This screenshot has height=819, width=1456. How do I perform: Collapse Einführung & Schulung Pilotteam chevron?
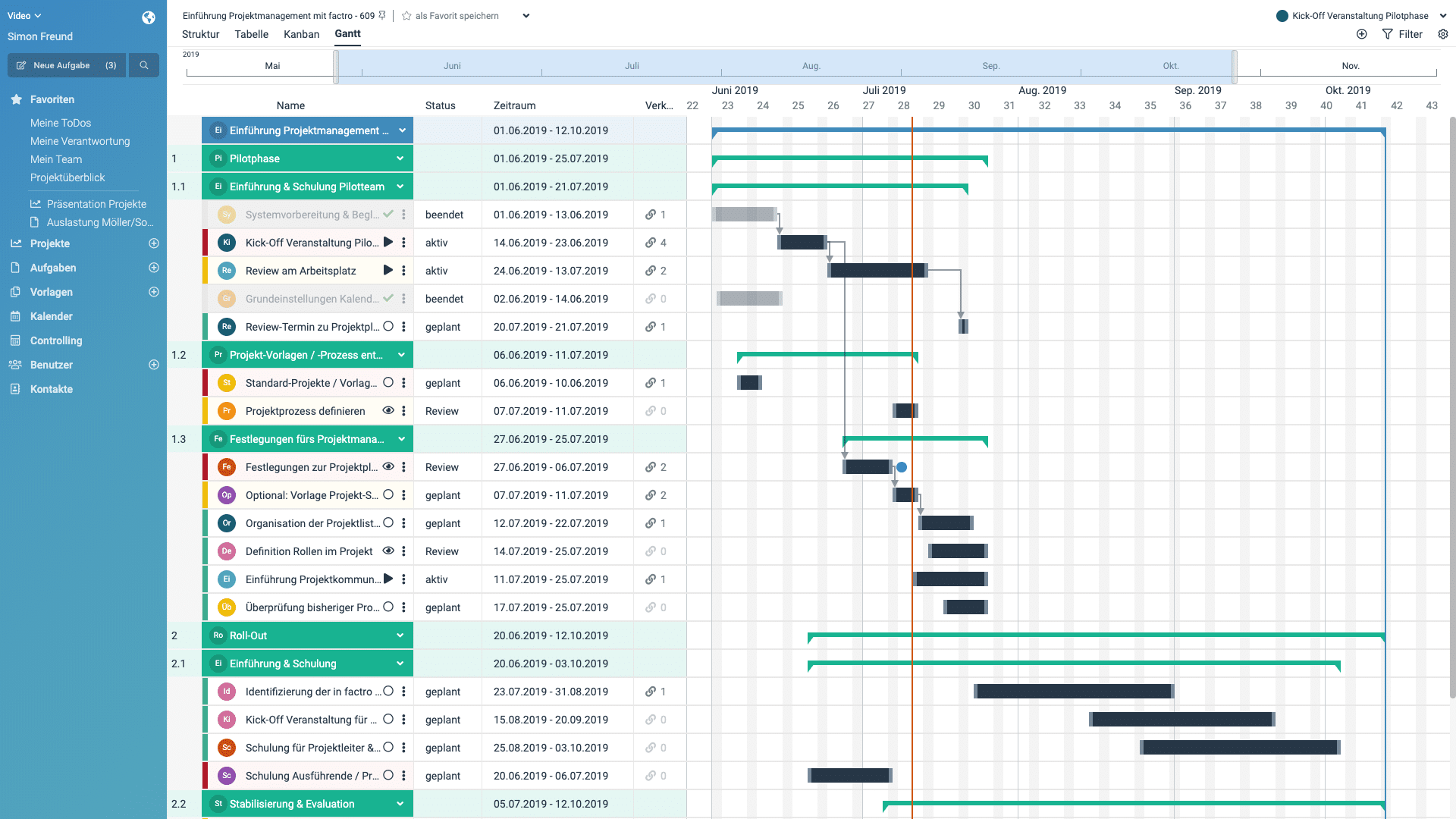400,187
